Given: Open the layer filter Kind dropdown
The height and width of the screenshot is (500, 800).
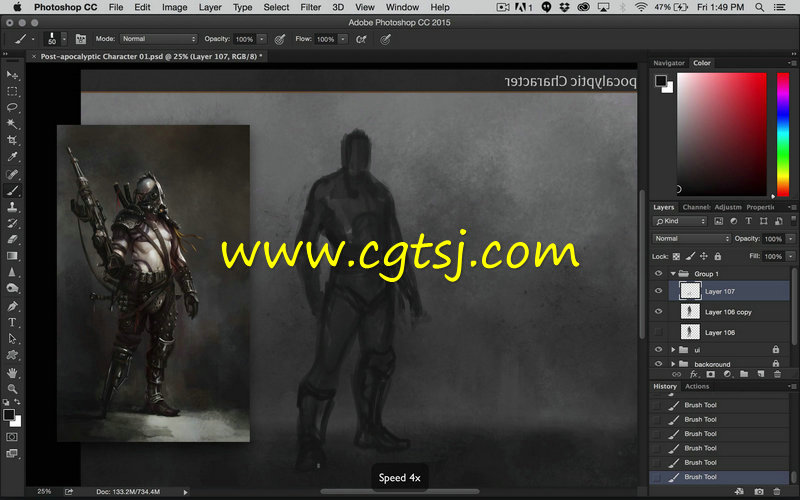Looking at the screenshot, I should (x=679, y=221).
